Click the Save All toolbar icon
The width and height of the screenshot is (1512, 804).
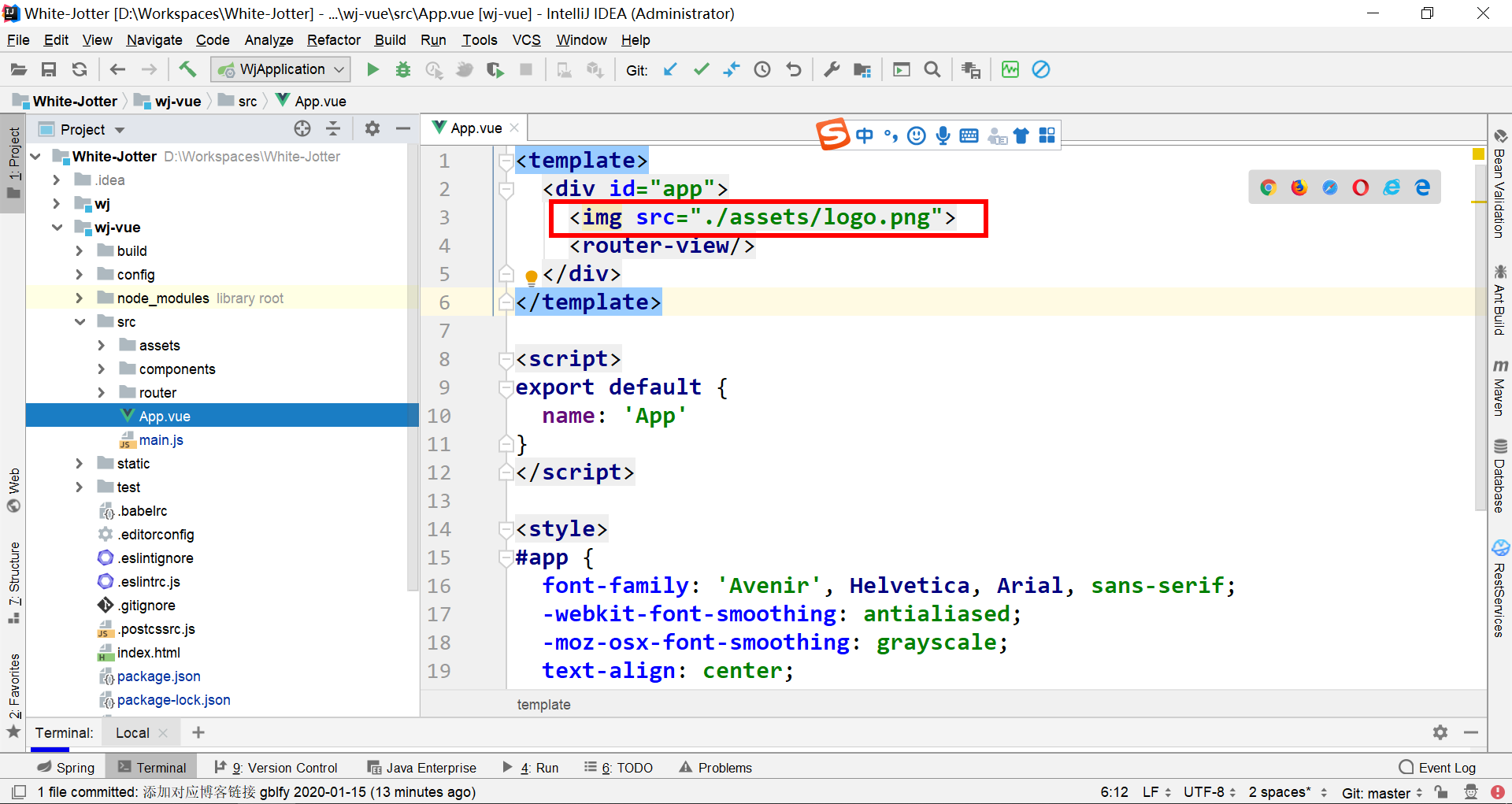49,70
